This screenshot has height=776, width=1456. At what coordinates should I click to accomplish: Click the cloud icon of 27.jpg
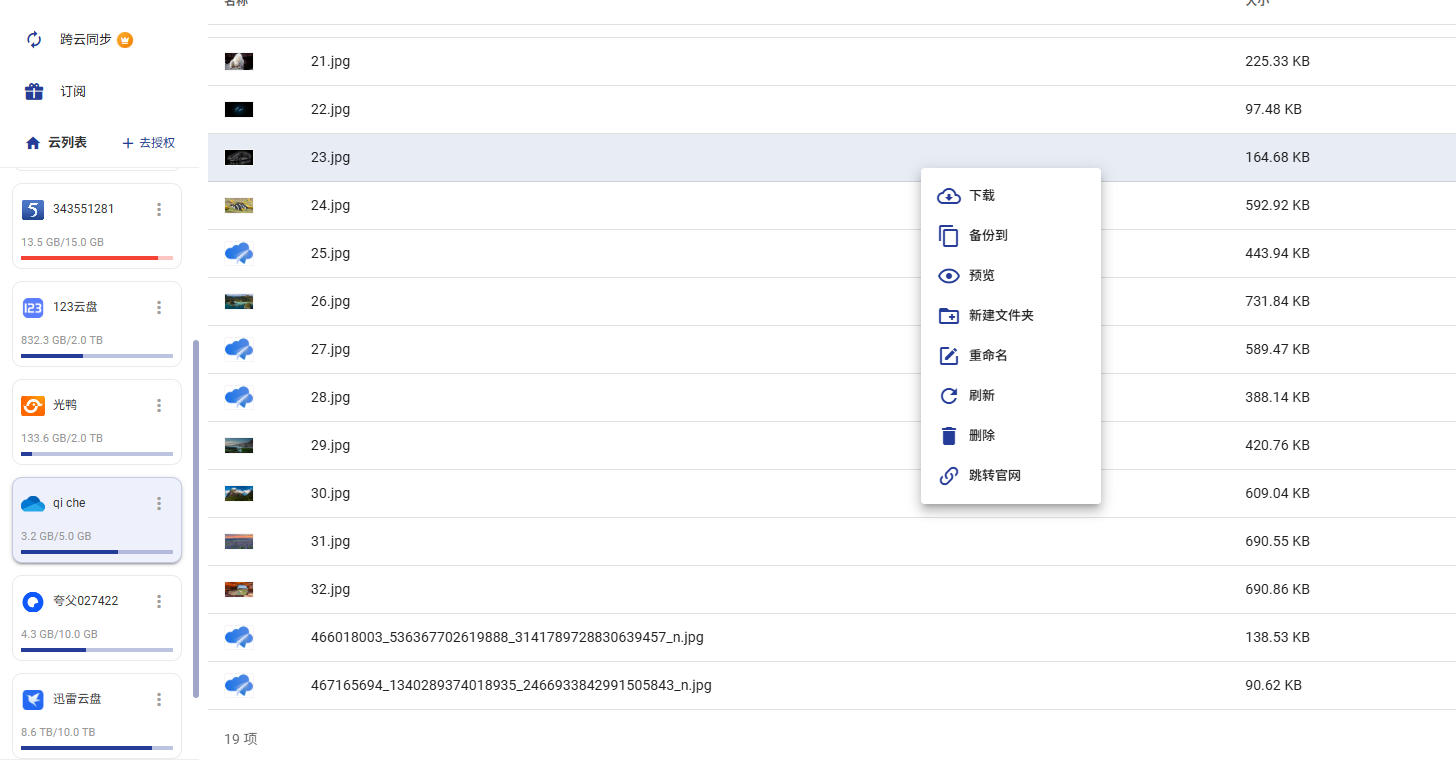[239, 349]
